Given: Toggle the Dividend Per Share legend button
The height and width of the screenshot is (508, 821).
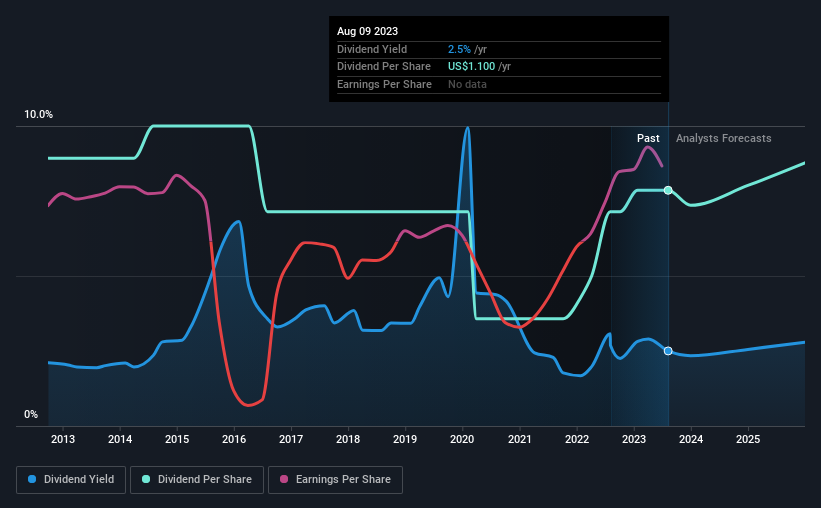Looking at the screenshot, I should tap(197, 480).
